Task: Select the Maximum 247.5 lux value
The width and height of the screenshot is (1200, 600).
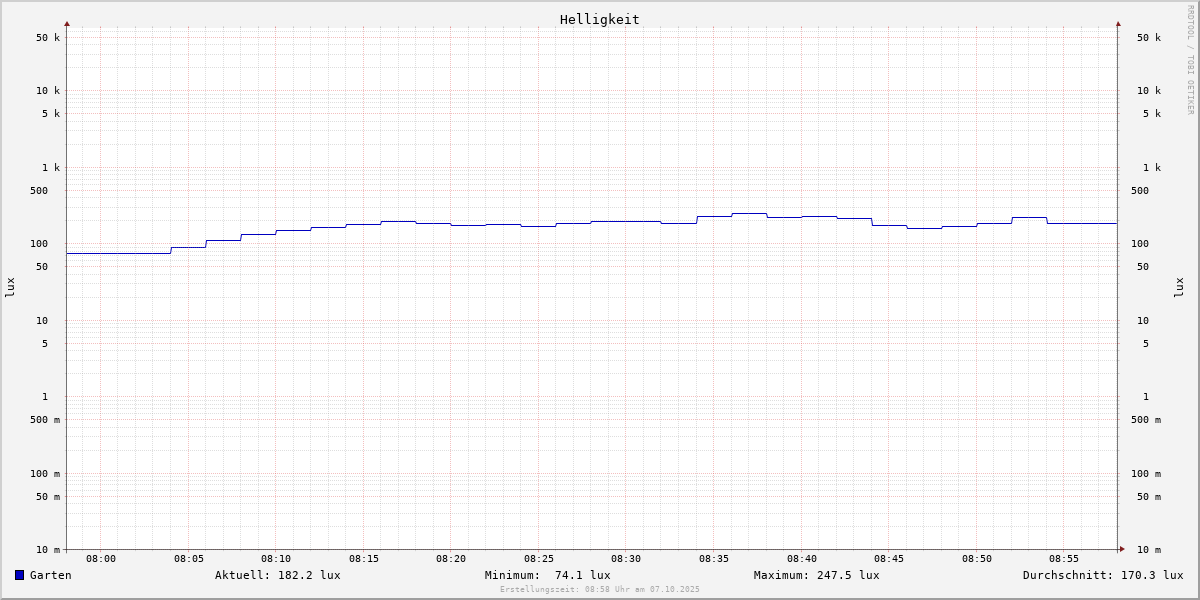Action: point(816,575)
